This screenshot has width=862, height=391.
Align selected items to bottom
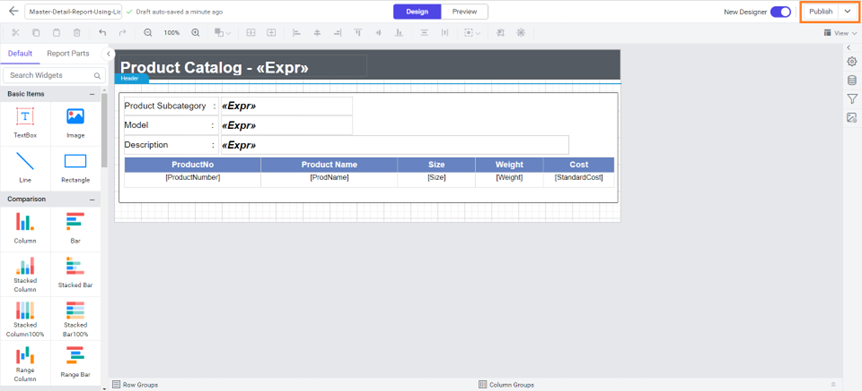click(399, 33)
